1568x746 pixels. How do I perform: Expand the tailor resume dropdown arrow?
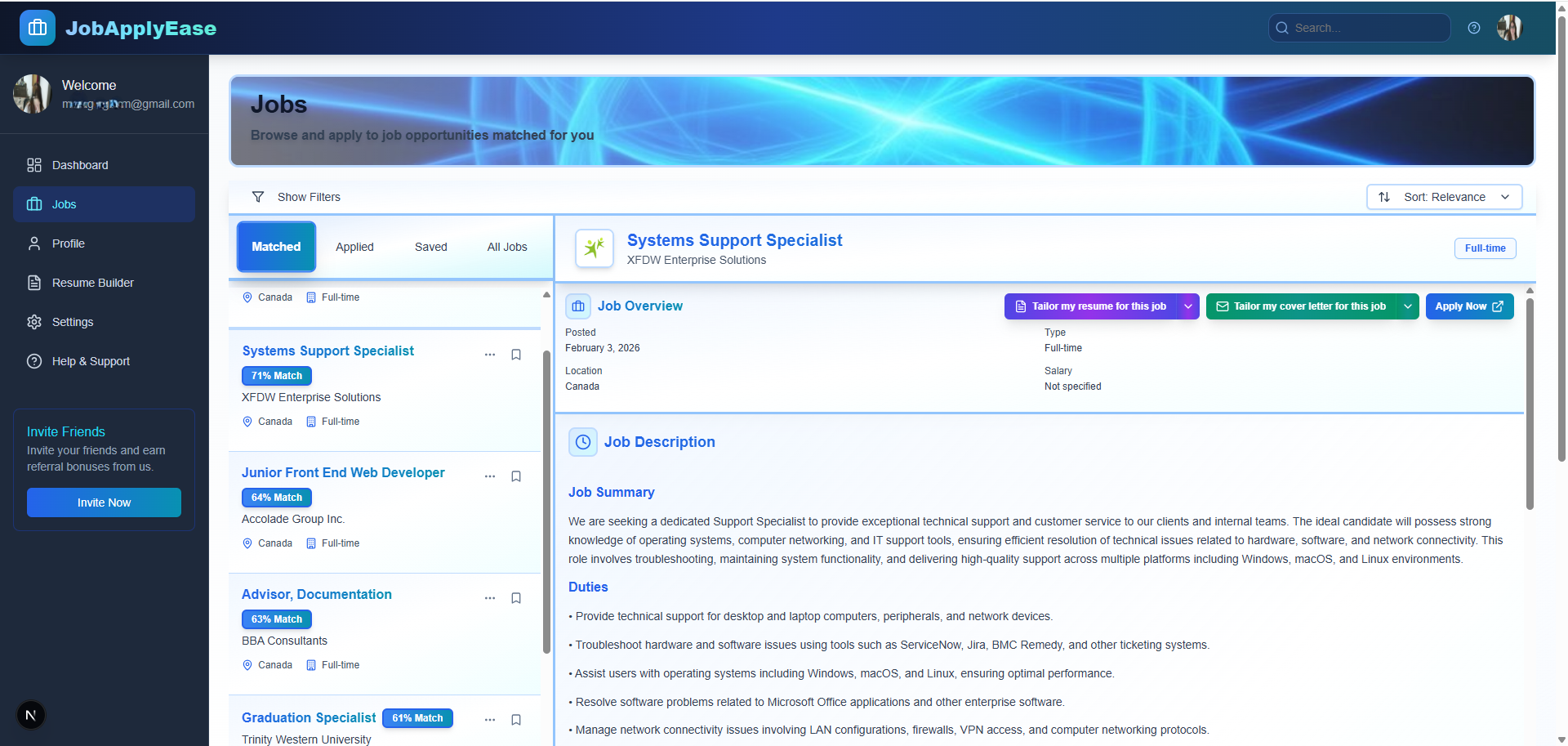(1188, 306)
